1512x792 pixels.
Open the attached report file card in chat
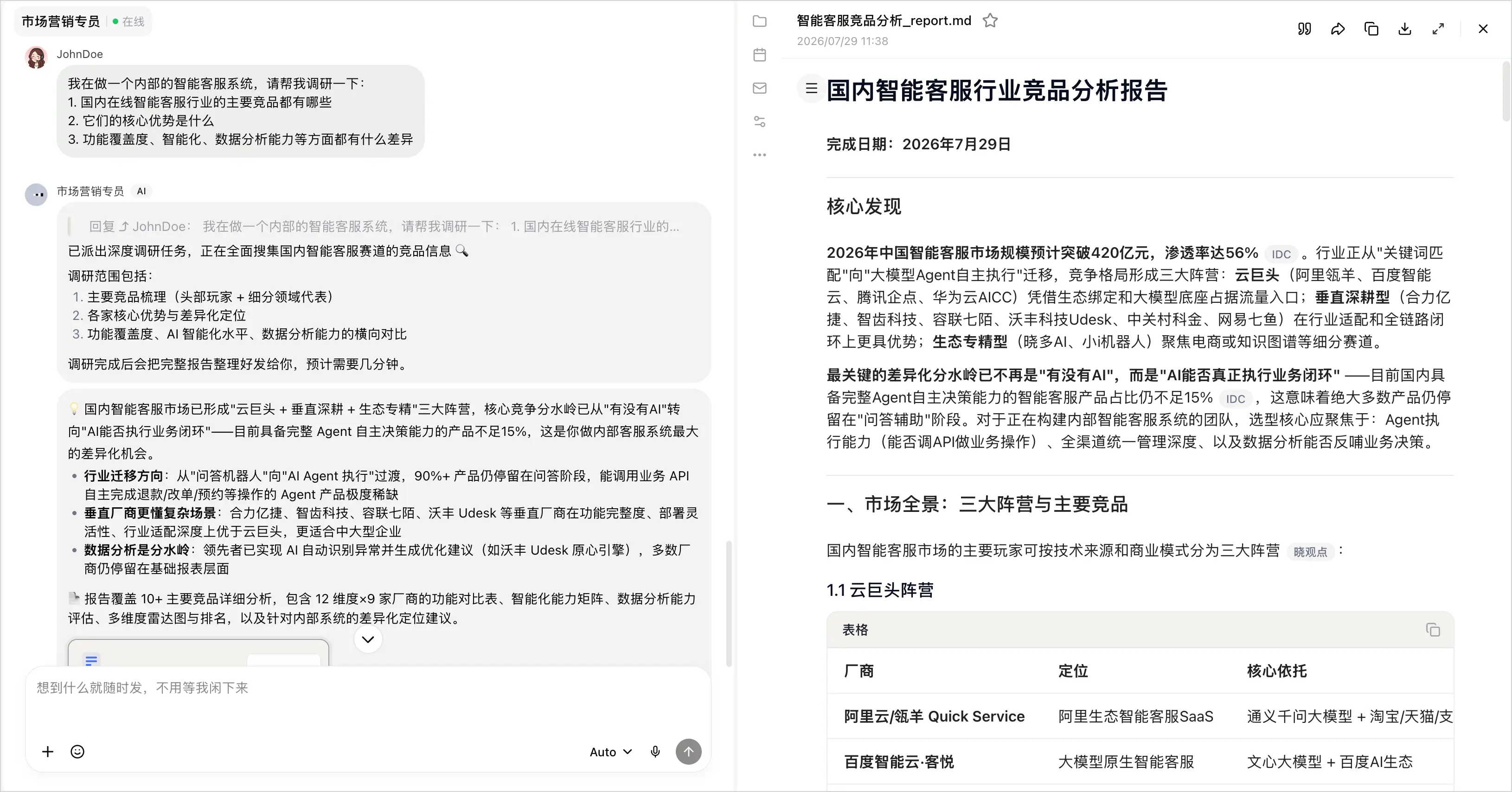click(x=199, y=652)
